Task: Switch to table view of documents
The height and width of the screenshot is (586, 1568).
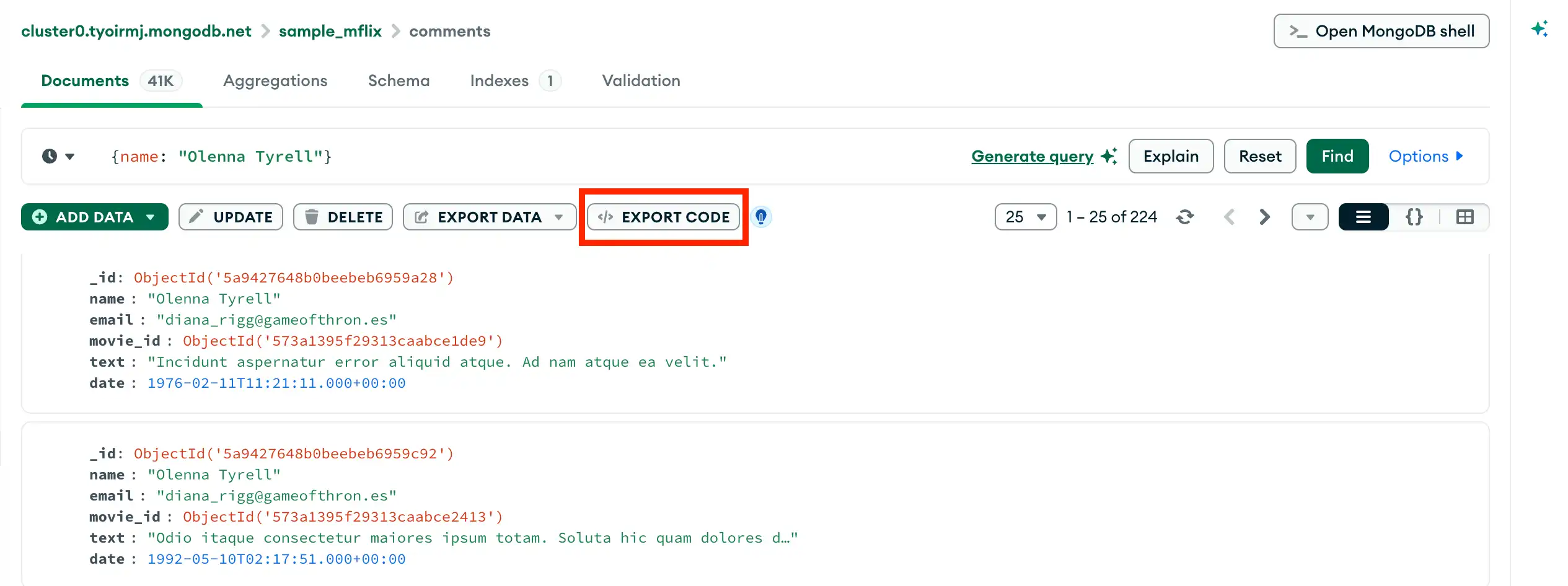Action: pyautogui.click(x=1464, y=217)
